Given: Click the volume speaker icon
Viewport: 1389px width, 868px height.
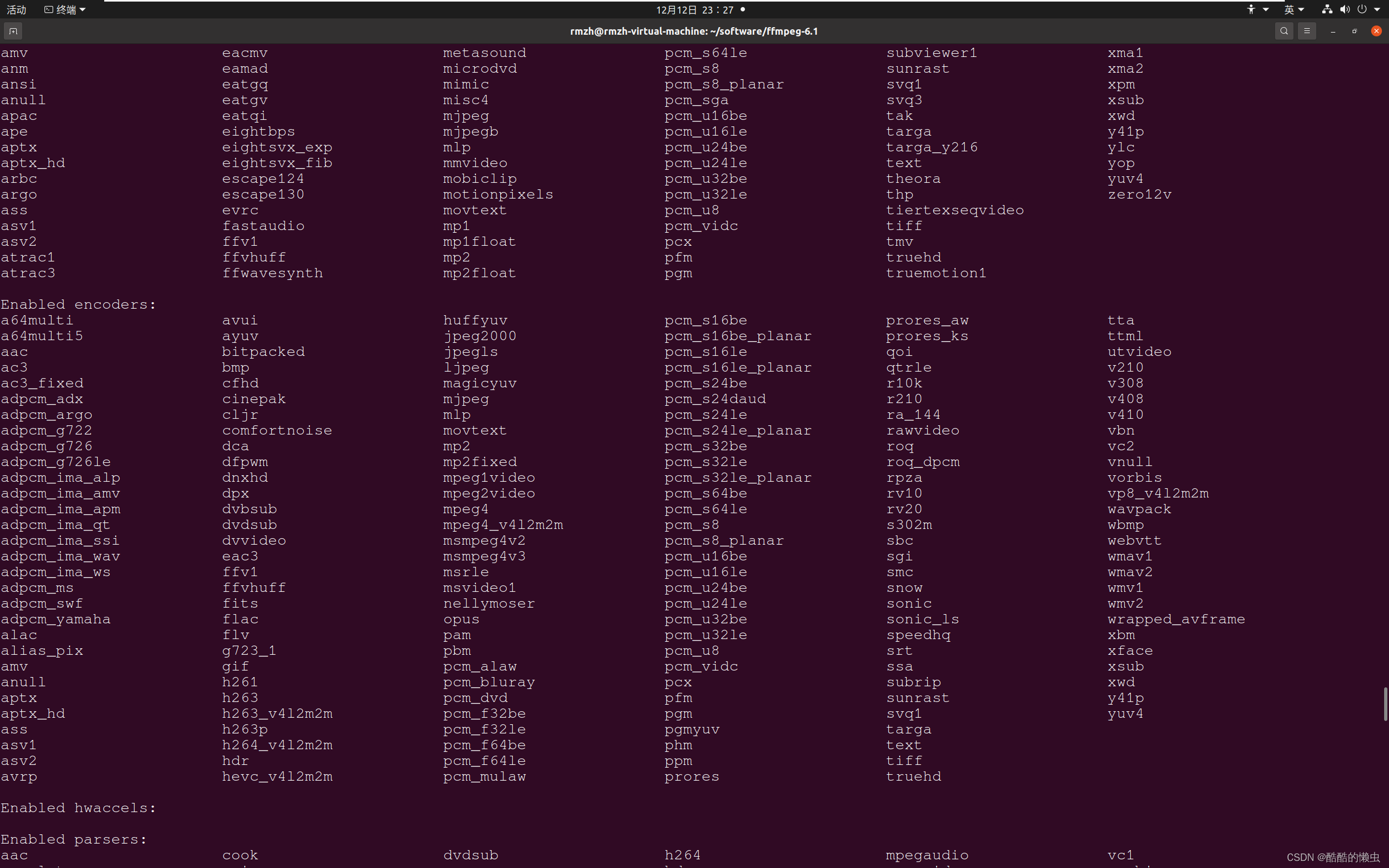Looking at the screenshot, I should pos(1345,9).
